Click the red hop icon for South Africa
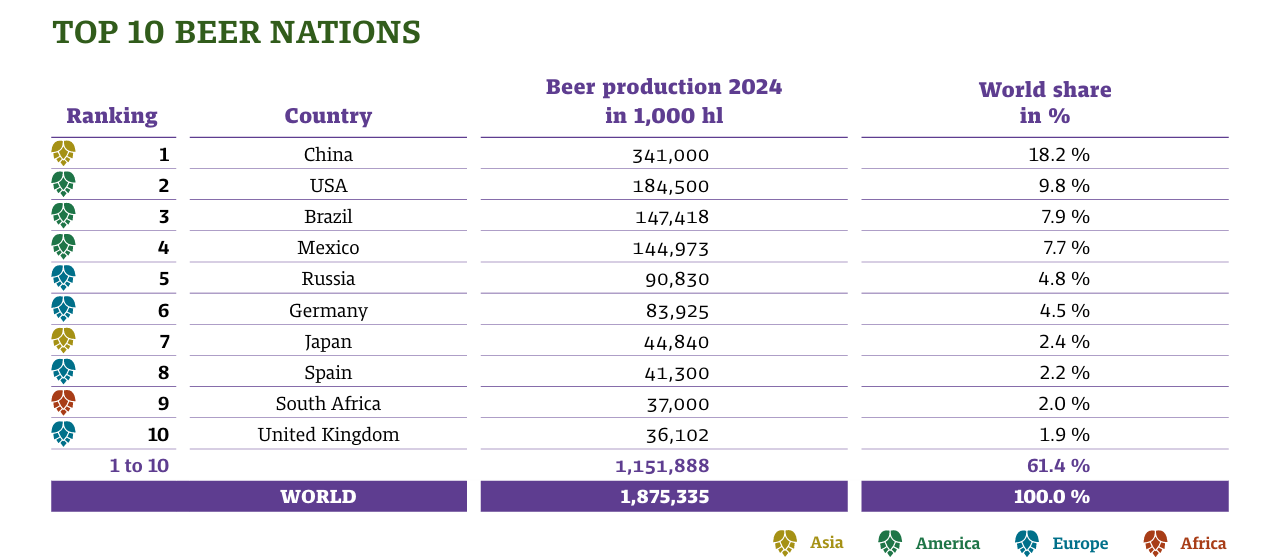The height and width of the screenshot is (560, 1277). pos(63,402)
